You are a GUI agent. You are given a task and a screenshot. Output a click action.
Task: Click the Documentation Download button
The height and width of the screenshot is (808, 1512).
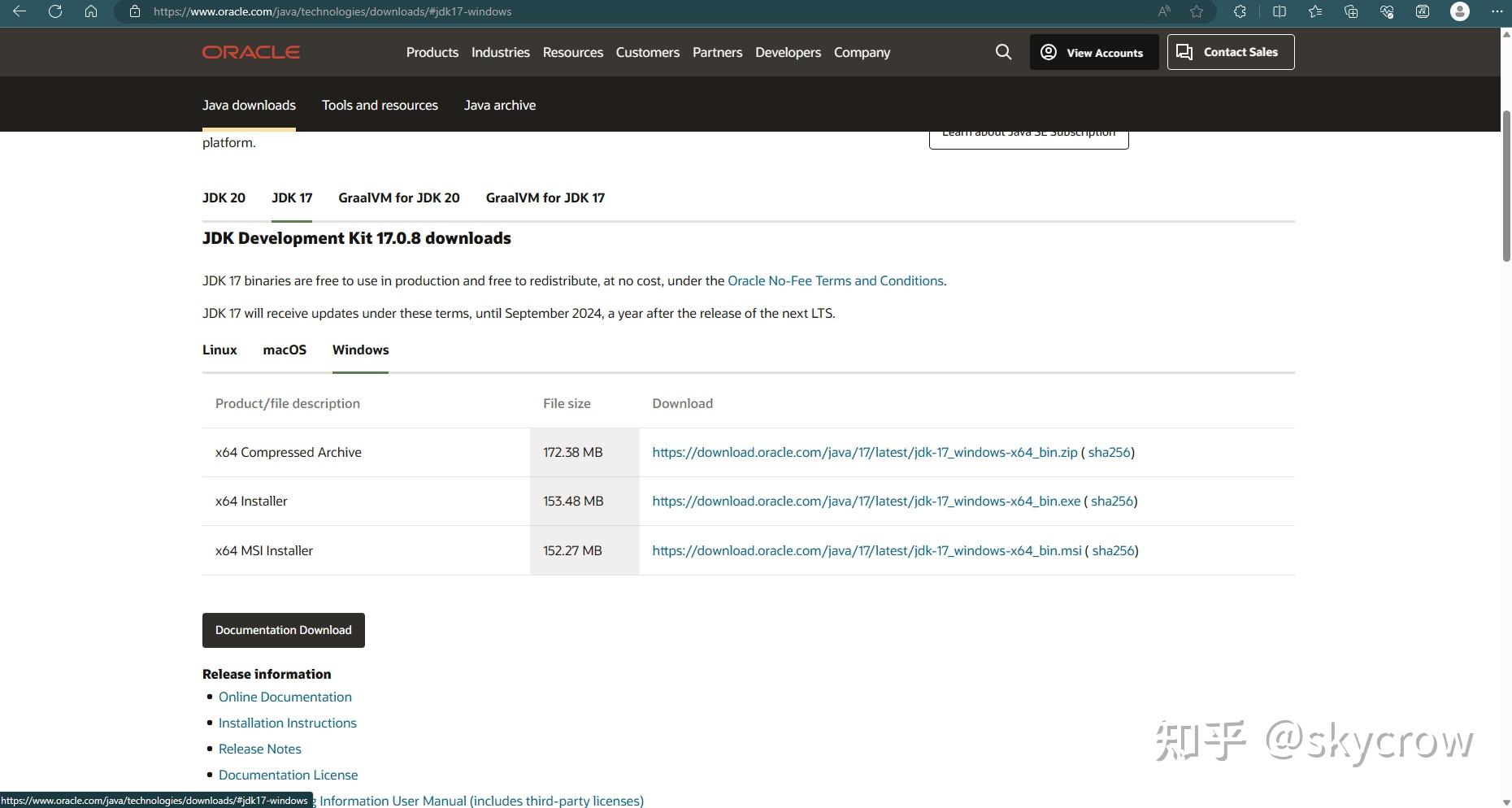click(283, 630)
